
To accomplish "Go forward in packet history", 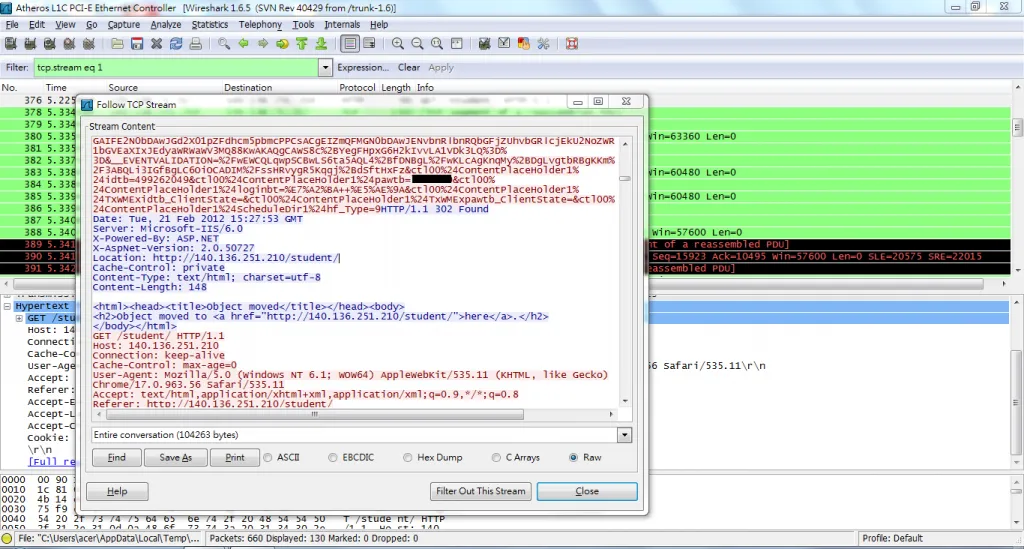I will click(x=263, y=44).
